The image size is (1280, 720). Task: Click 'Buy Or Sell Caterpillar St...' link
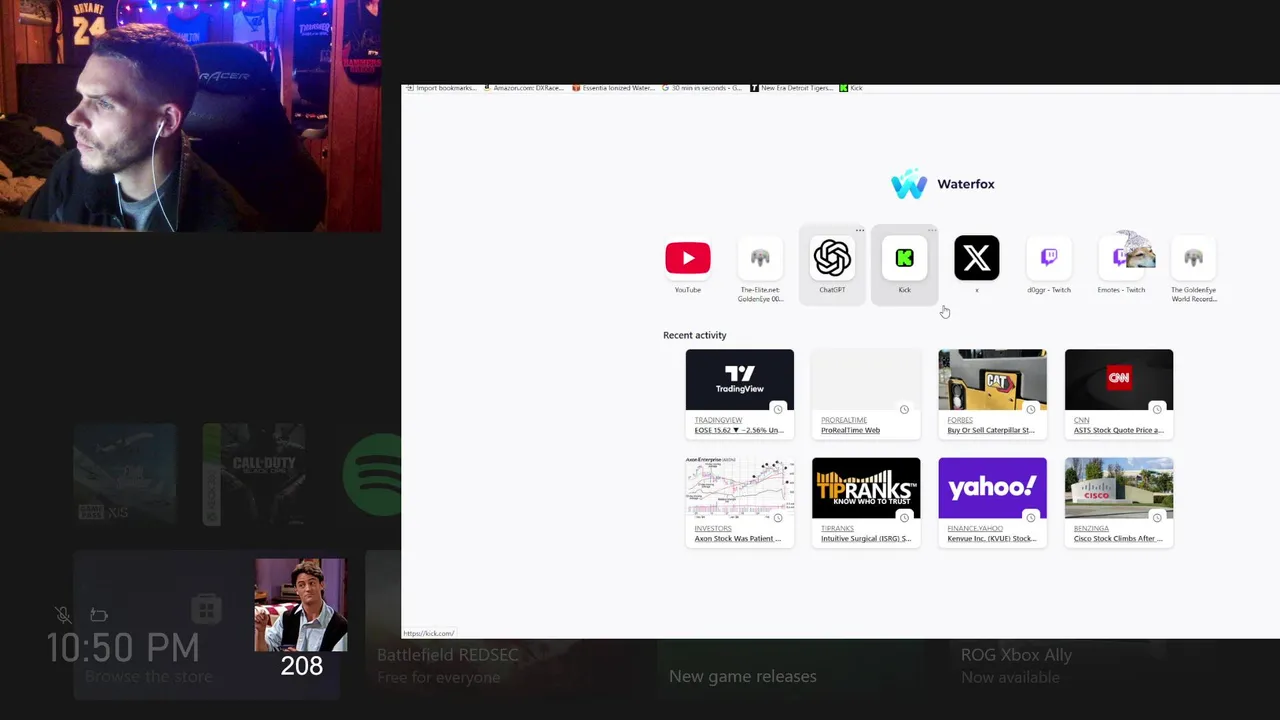point(991,430)
